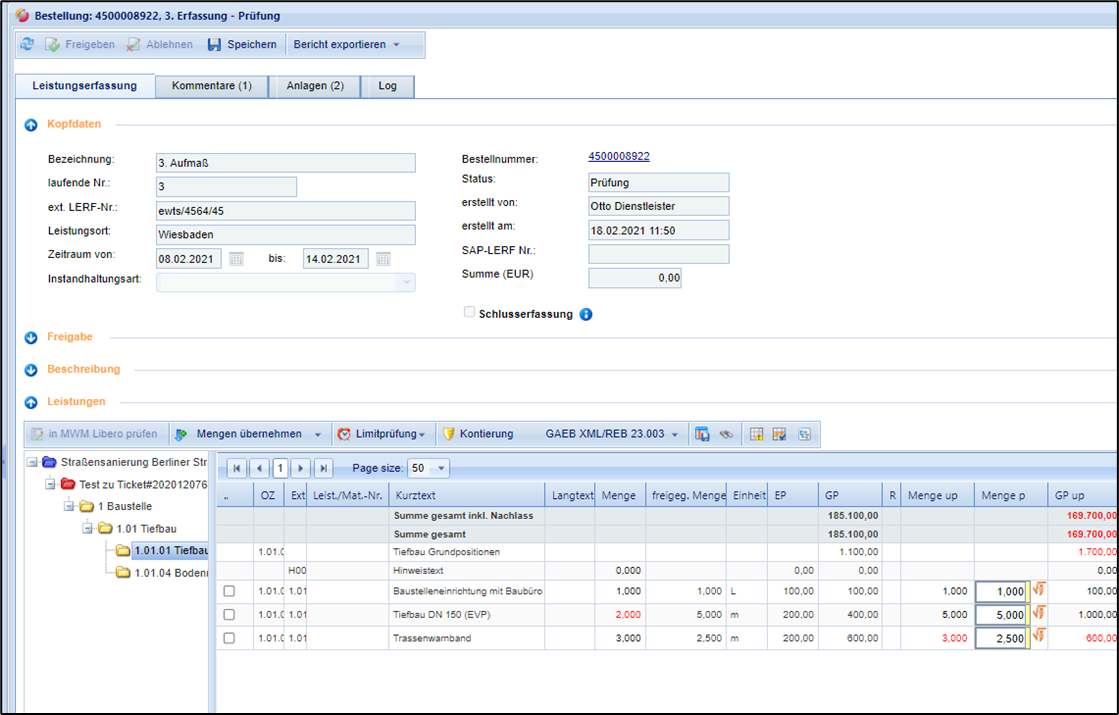
Task: Go to the last page of the grid
Action: pos(323,468)
